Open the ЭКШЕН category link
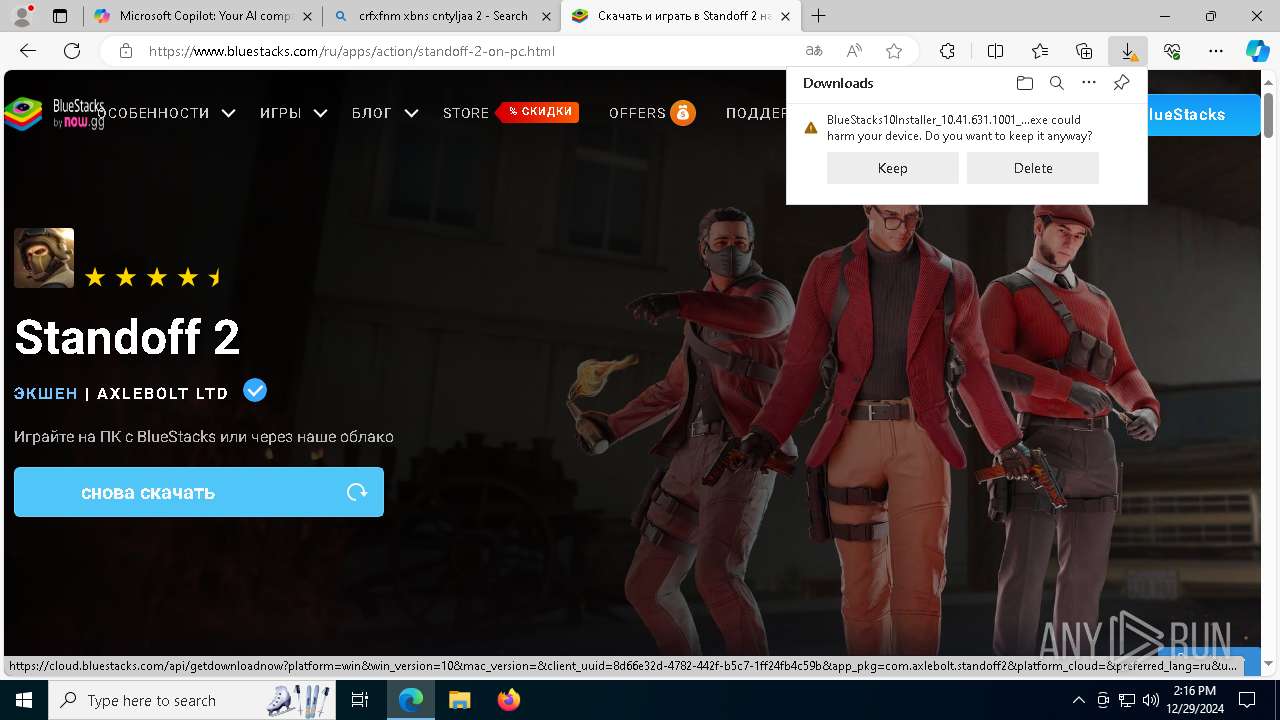This screenshot has height=720, width=1280. (x=46, y=393)
